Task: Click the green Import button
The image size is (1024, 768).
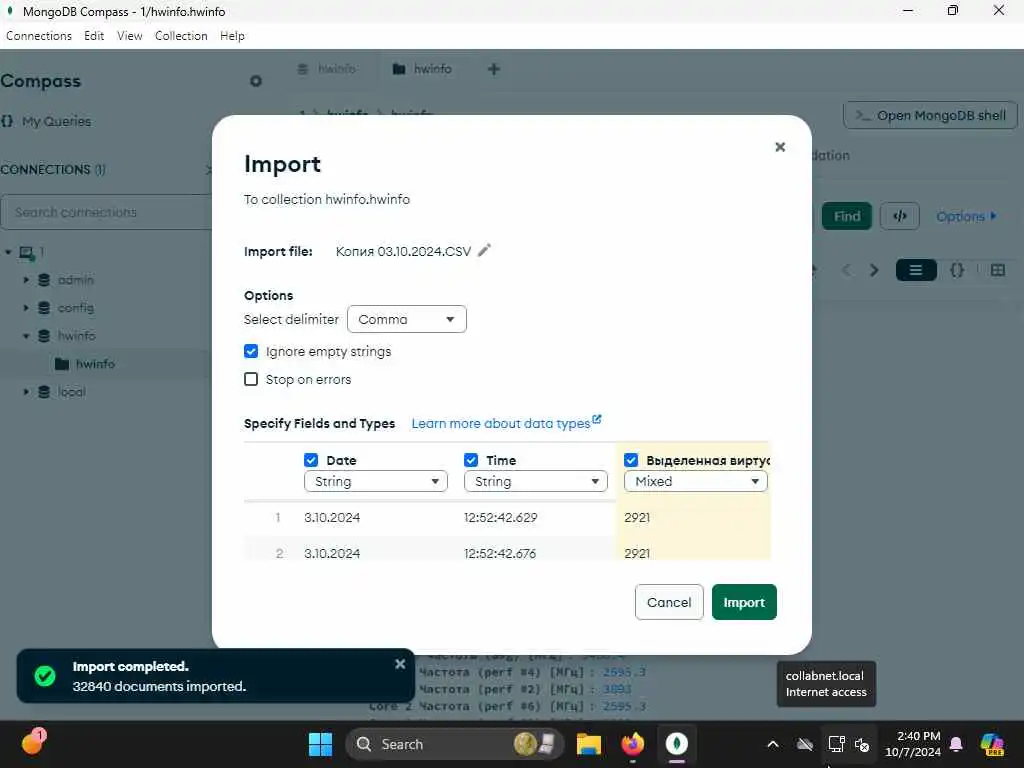Action: tap(744, 602)
